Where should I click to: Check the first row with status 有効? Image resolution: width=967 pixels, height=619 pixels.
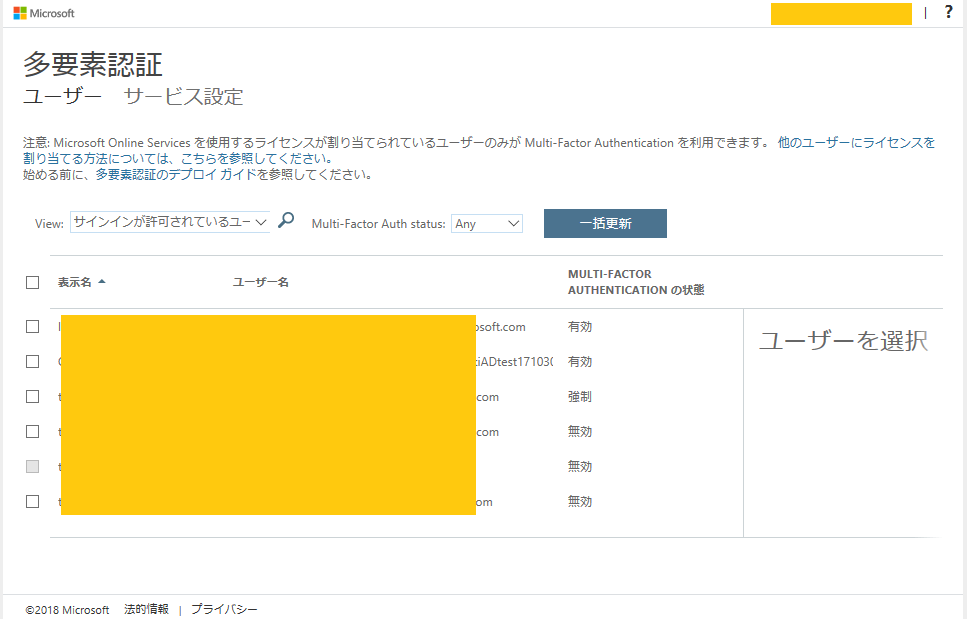pyautogui.click(x=33, y=327)
